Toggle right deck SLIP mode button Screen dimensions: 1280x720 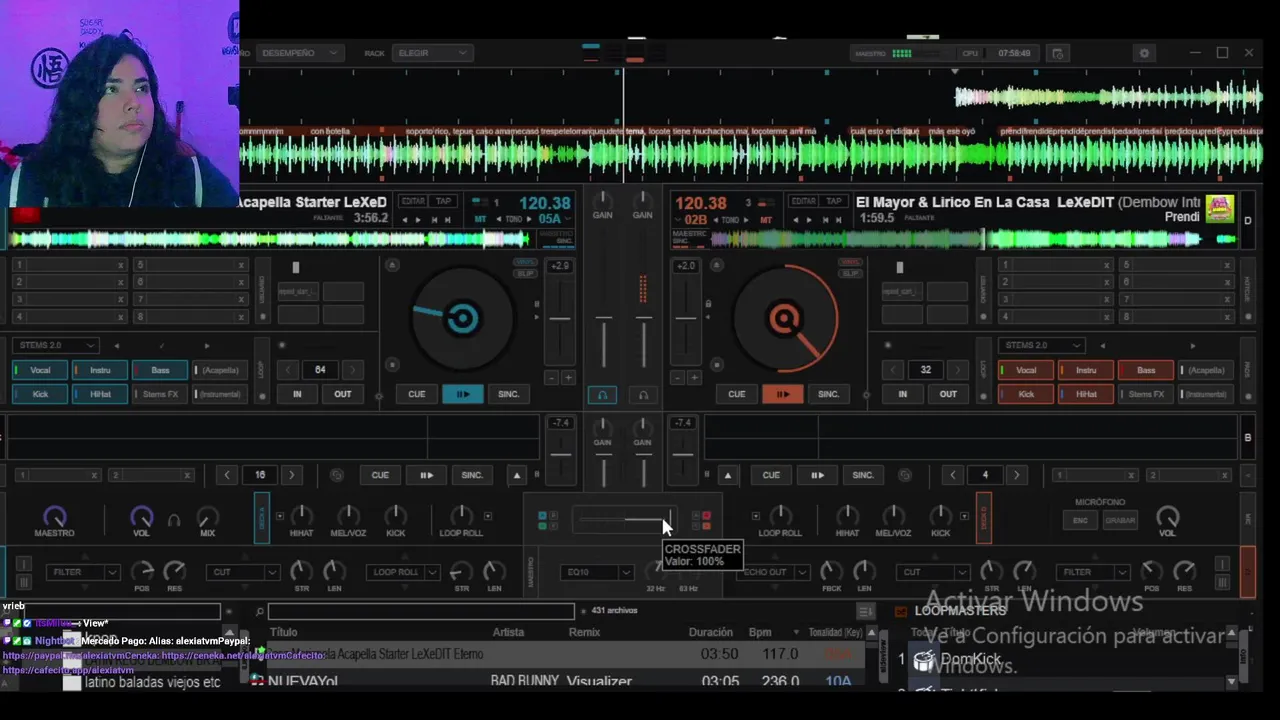[851, 273]
